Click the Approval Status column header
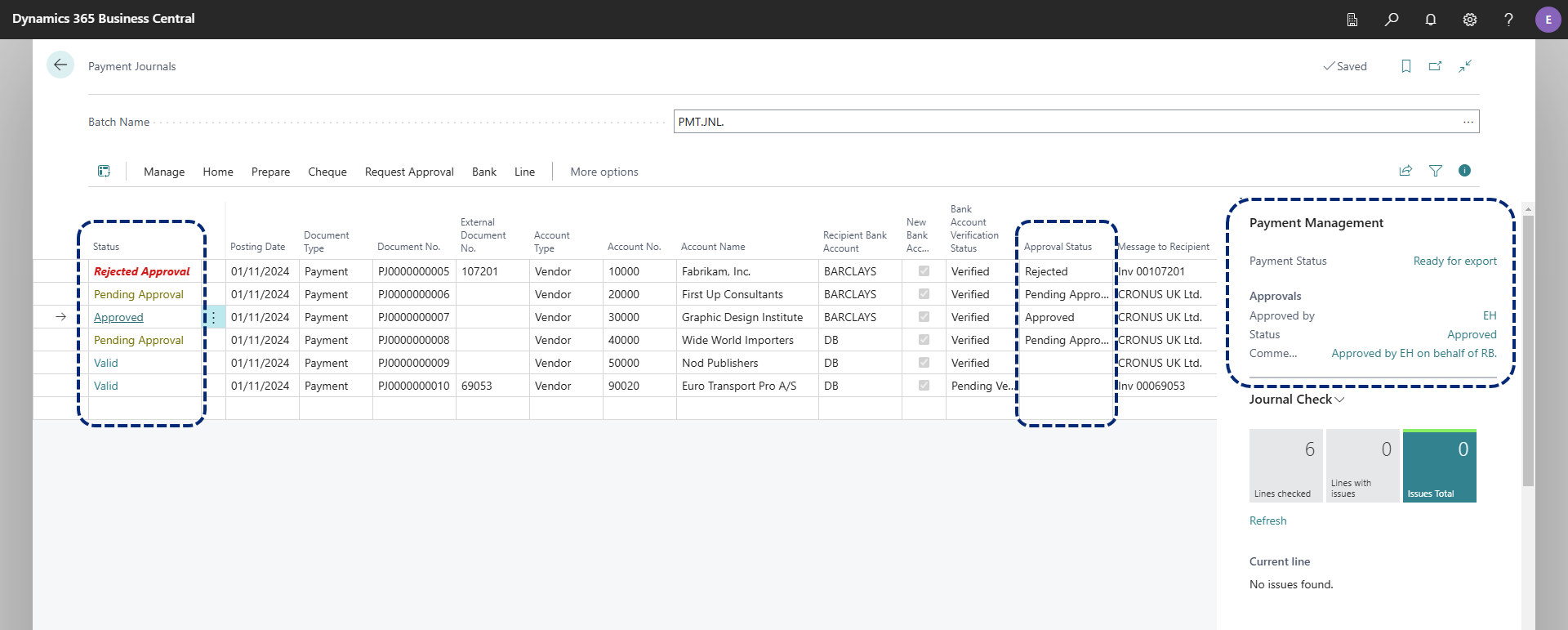The image size is (1568, 630). click(1058, 247)
